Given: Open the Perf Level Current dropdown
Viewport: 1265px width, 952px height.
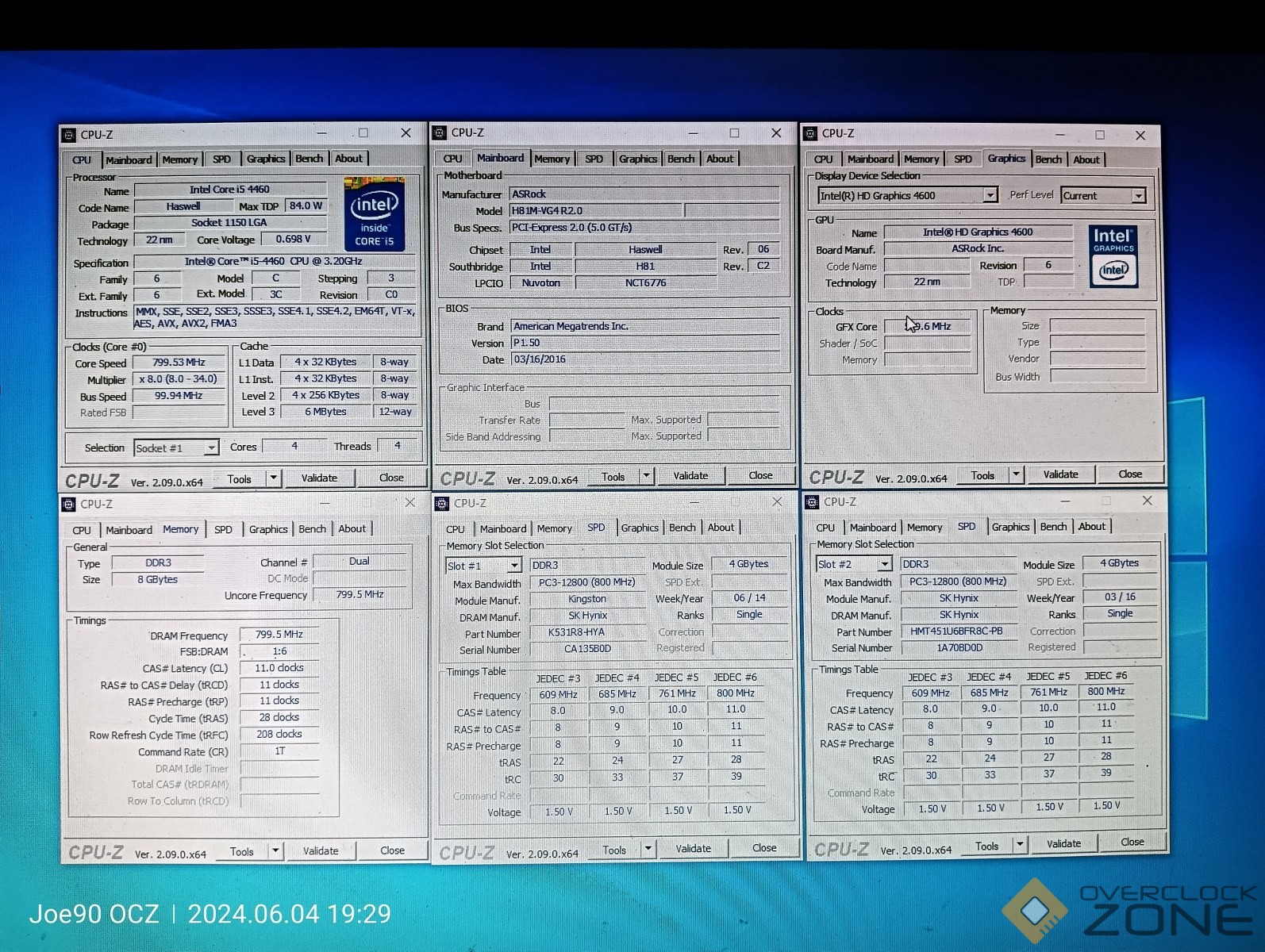Looking at the screenshot, I should pyautogui.click(x=1139, y=195).
